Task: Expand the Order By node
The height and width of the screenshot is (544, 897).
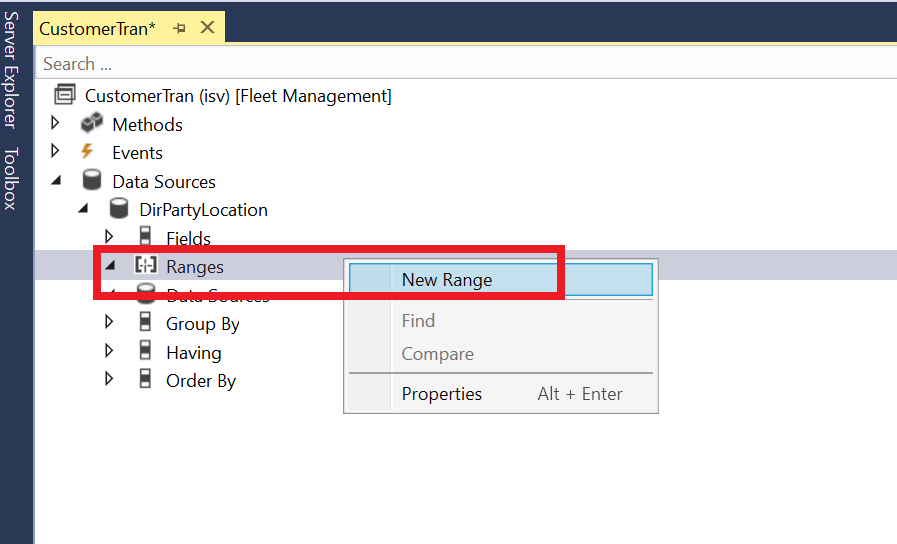Action: [110, 380]
